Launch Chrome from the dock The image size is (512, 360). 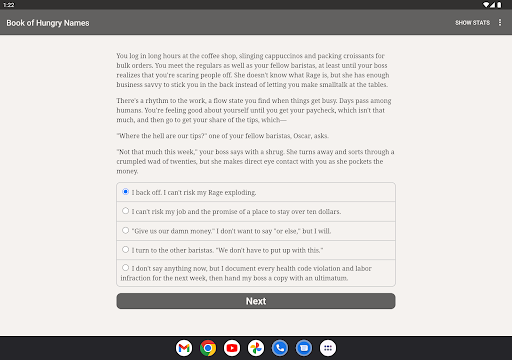click(x=208, y=348)
